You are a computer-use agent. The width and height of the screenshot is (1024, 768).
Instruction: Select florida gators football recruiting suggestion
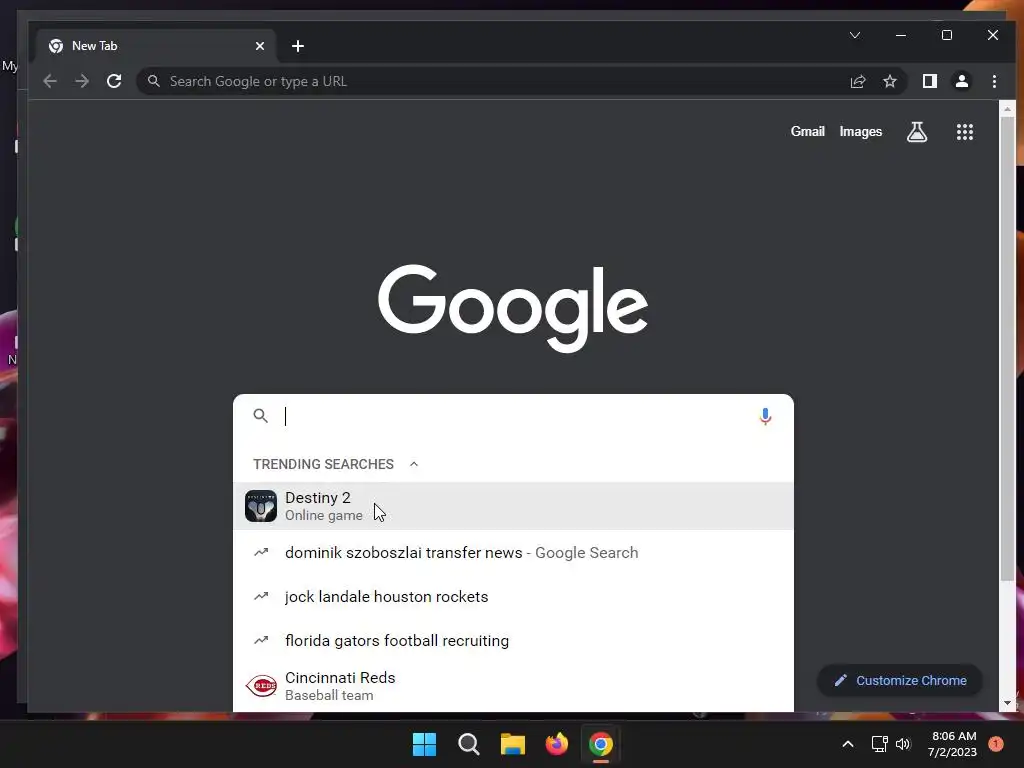[513, 640]
